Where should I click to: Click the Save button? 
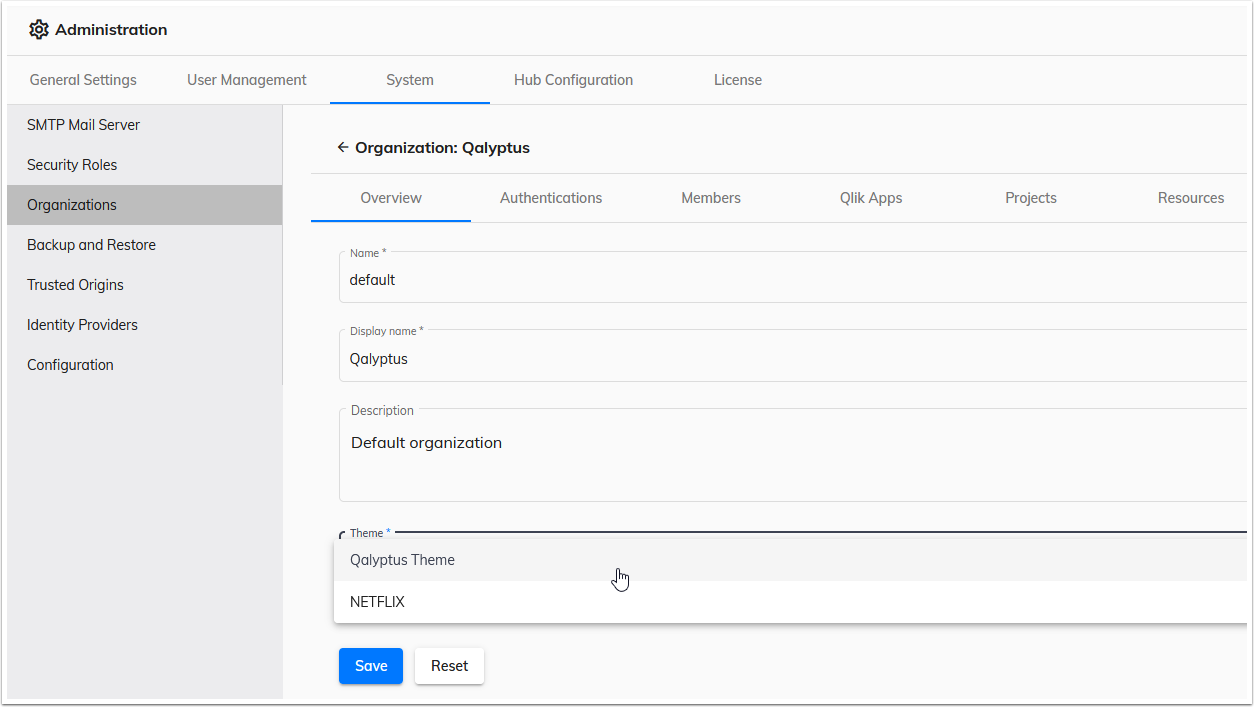370,665
